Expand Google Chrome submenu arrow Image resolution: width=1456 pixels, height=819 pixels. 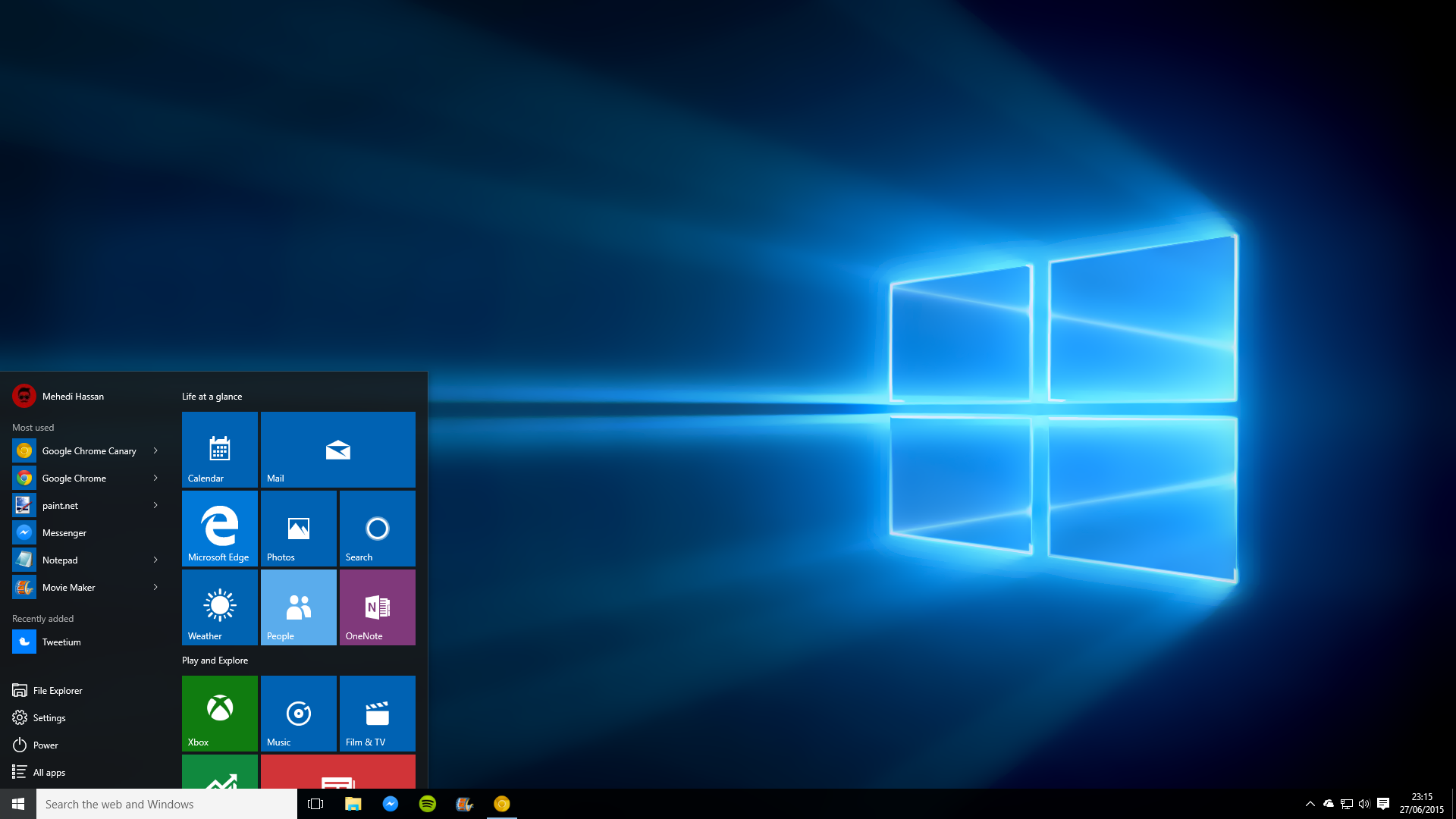[155, 477]
